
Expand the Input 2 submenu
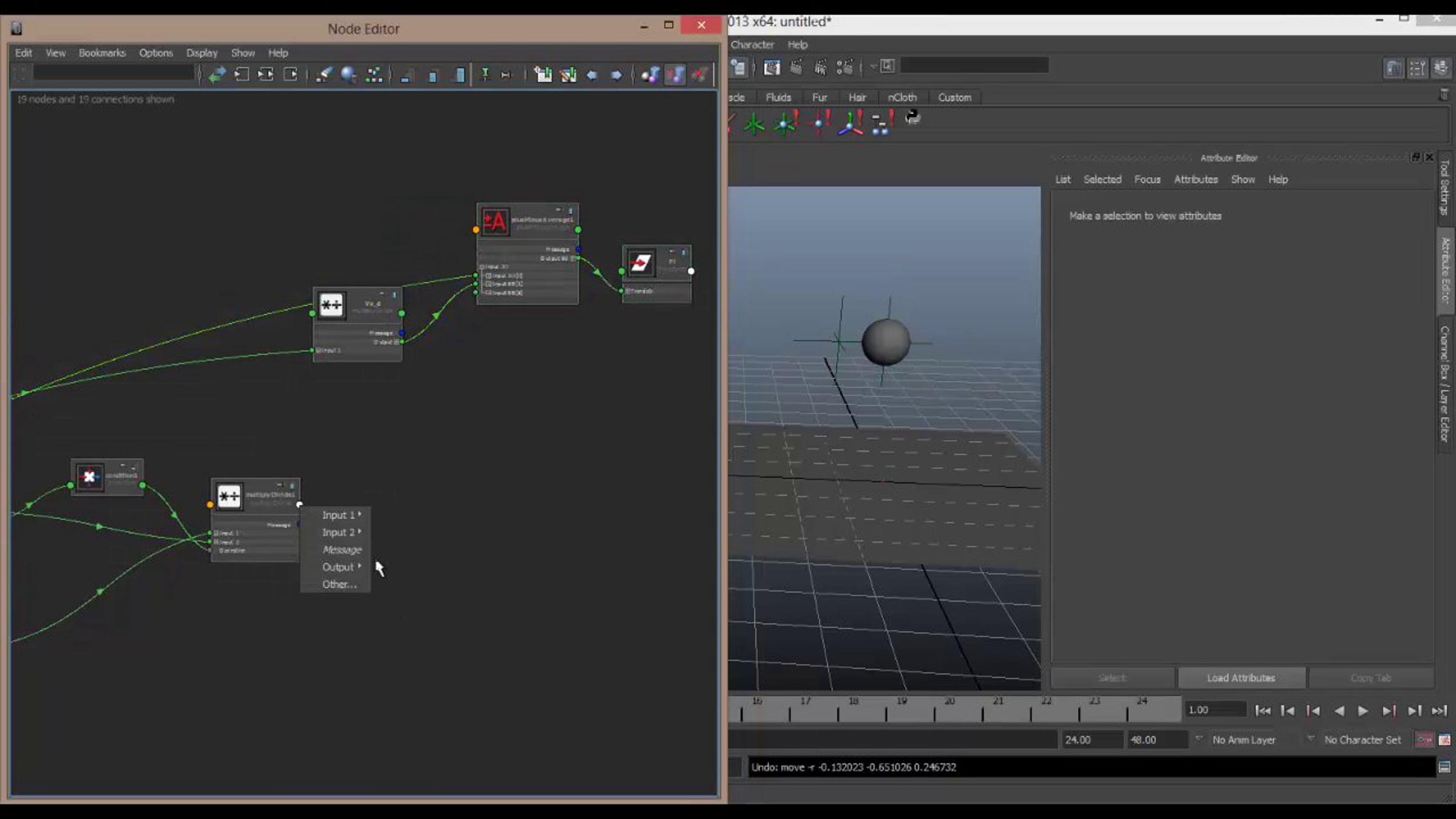[336, 532]
